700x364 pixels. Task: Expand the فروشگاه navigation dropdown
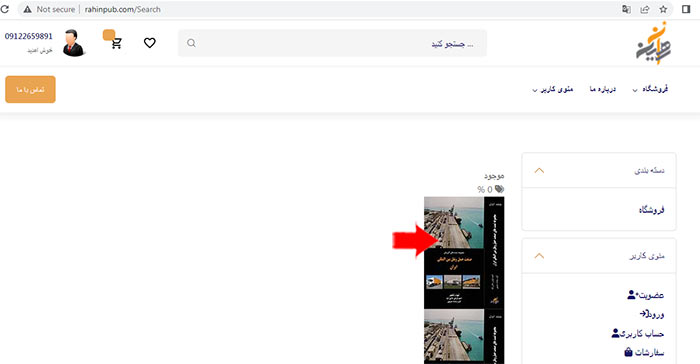pyautogui.click(x=650, y=89)
